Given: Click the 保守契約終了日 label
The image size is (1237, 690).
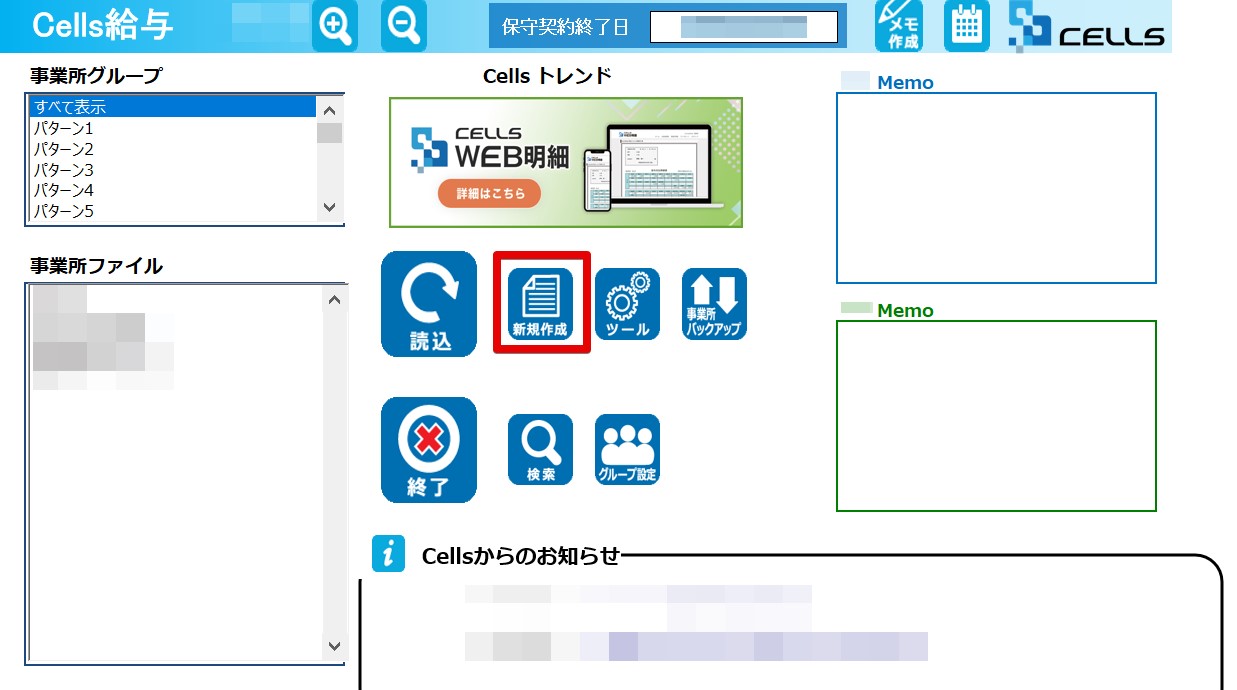Looking at the screenshot, I should click(565, 27).
